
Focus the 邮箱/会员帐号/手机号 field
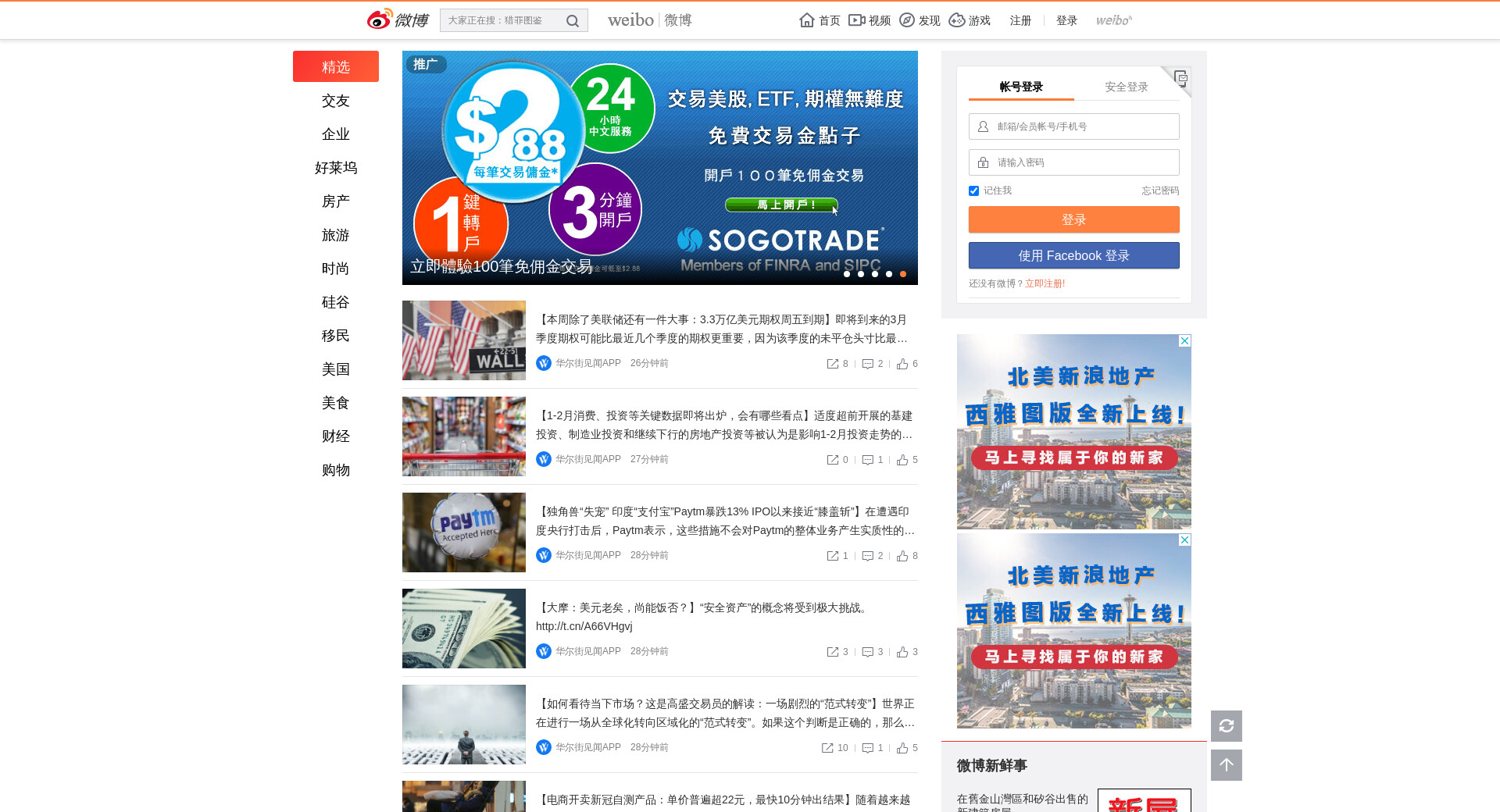pyautogui.click(x=1074, y=126)
